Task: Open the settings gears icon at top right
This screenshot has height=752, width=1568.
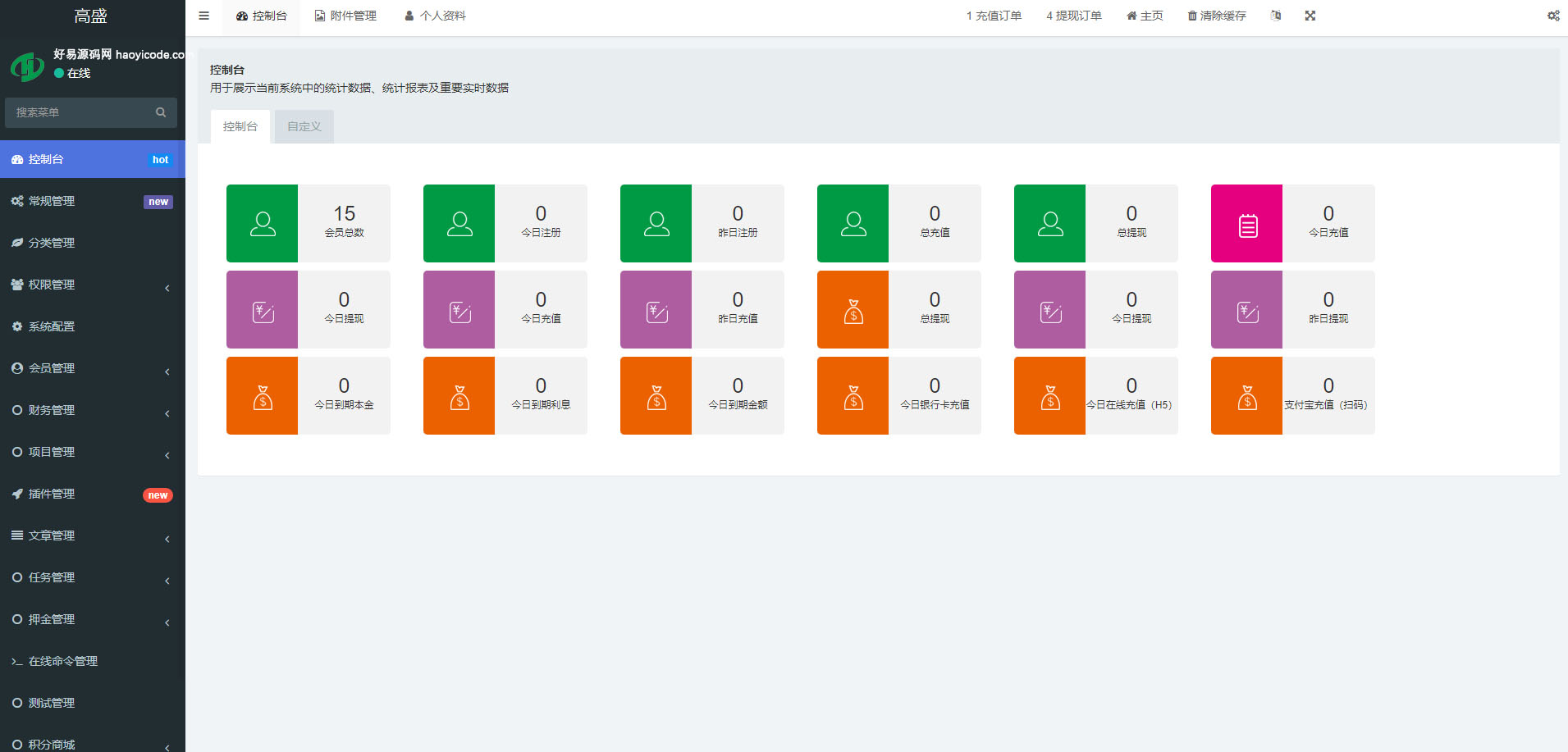Action: (1553, 16)
